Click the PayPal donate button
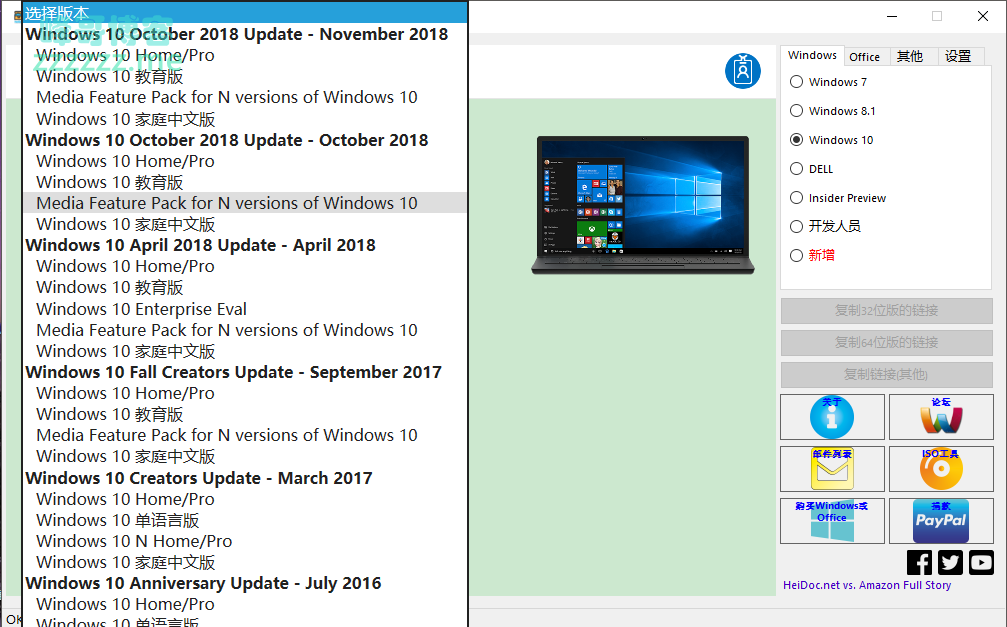Screen dimensions: 1007x627 coord(941,521)
